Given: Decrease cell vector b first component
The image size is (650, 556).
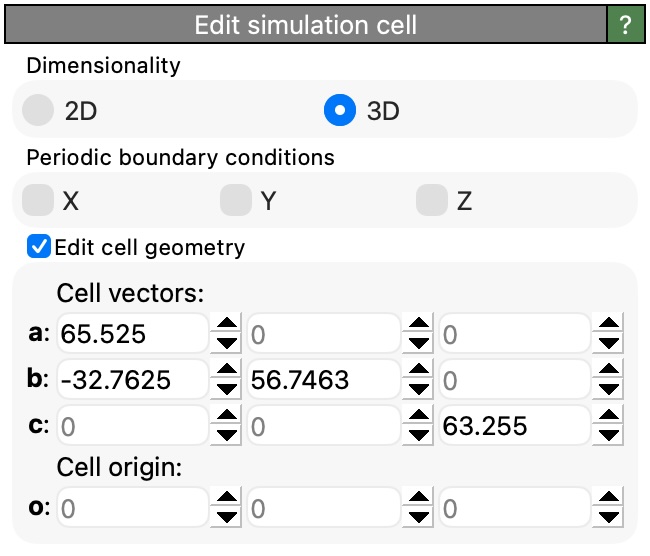Looking at the screenshot, I should pos(227,390).
